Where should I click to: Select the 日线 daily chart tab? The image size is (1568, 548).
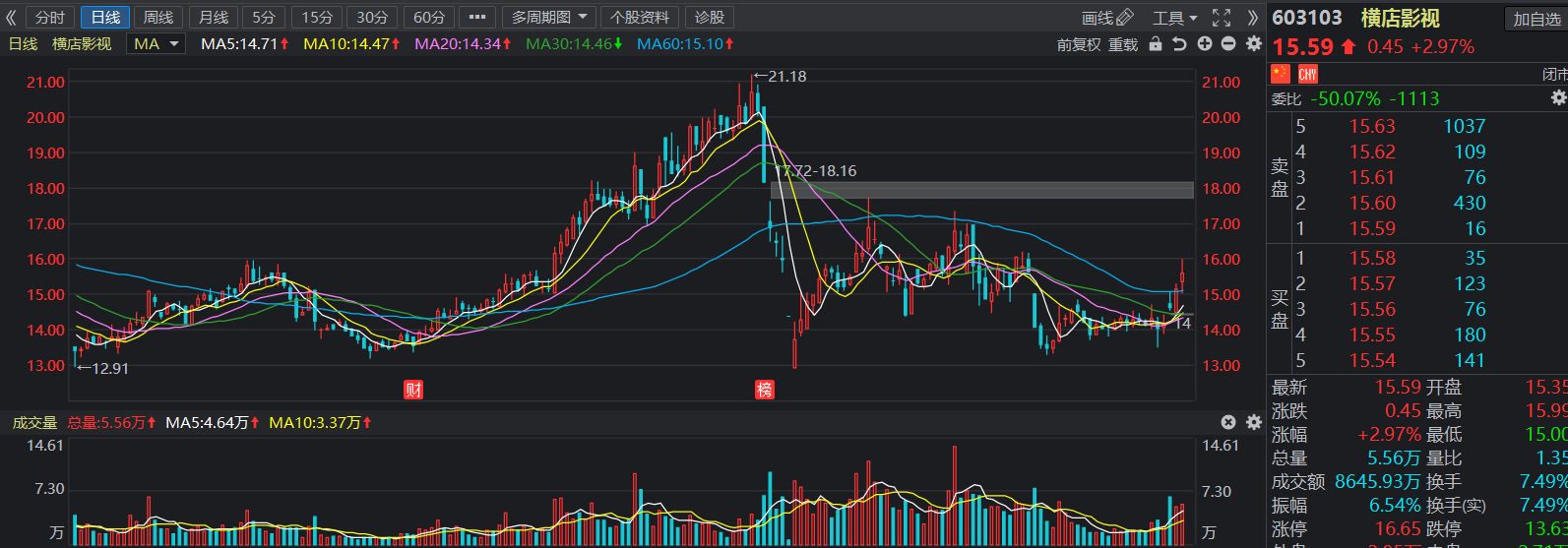point(105,18)
